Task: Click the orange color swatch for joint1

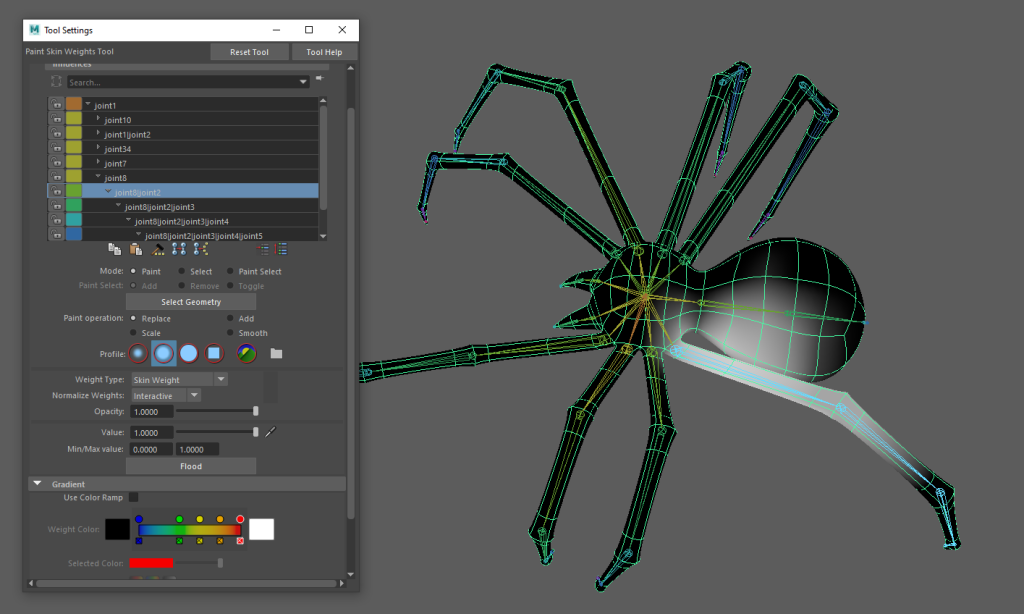Action: point(74,104)
